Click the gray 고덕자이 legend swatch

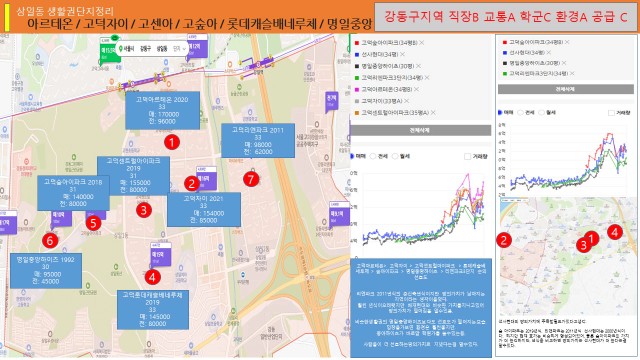[357, 101]
